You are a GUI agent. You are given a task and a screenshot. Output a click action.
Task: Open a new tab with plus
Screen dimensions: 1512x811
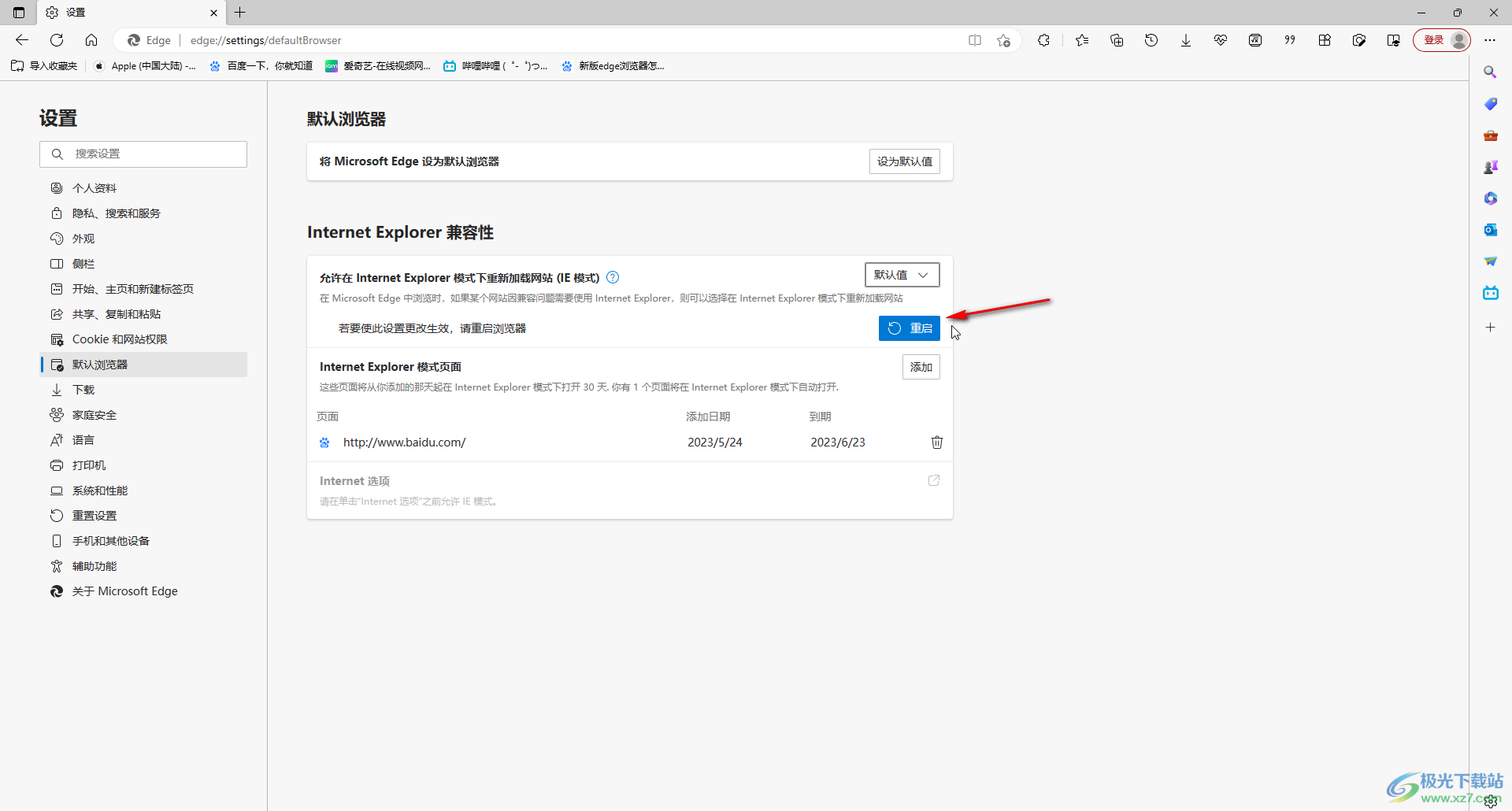point(240,13)
